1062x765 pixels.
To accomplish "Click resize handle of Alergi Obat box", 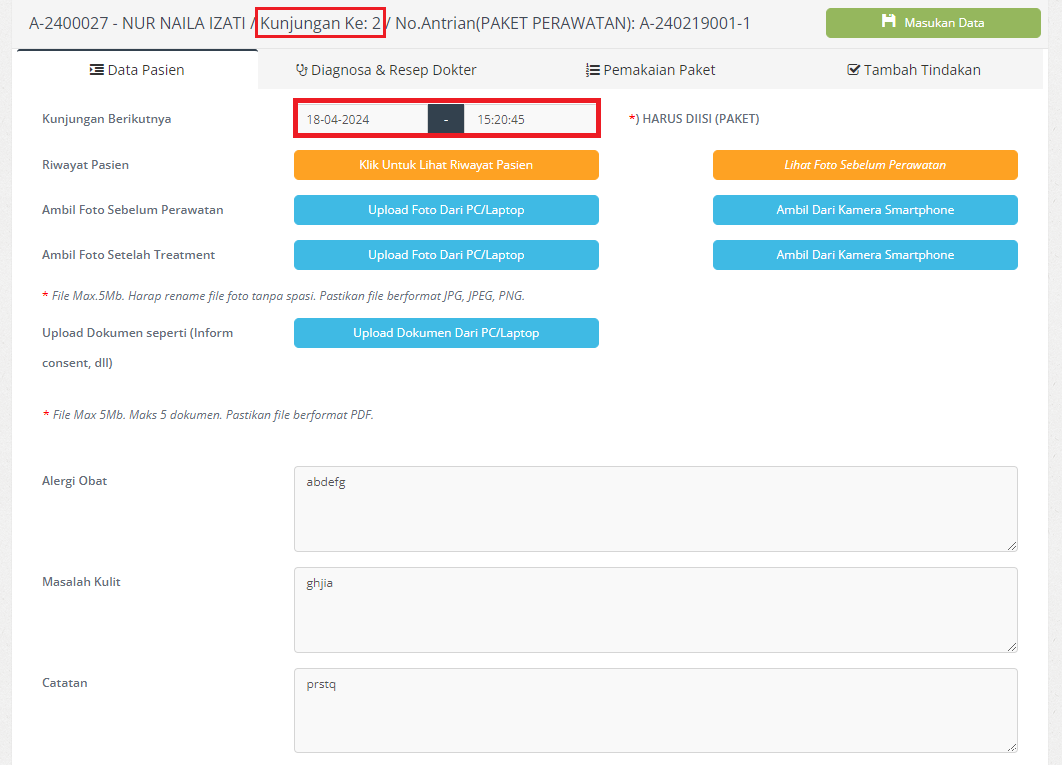I will tap(1012, 546).
